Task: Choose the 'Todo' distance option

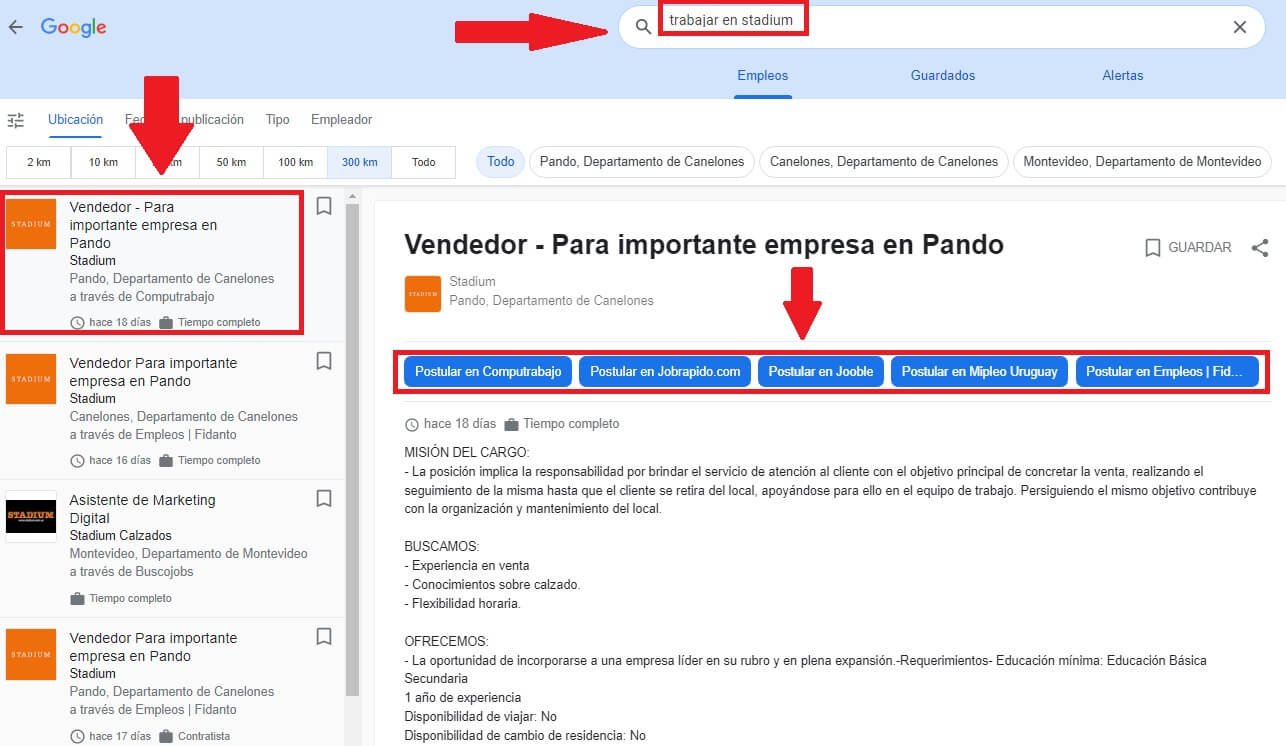Action: pos(423,162)
